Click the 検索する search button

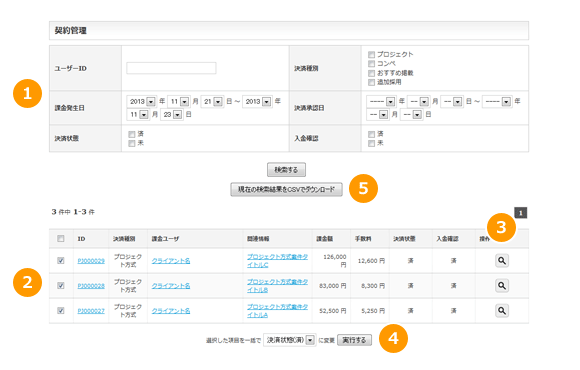coord(286,170)
